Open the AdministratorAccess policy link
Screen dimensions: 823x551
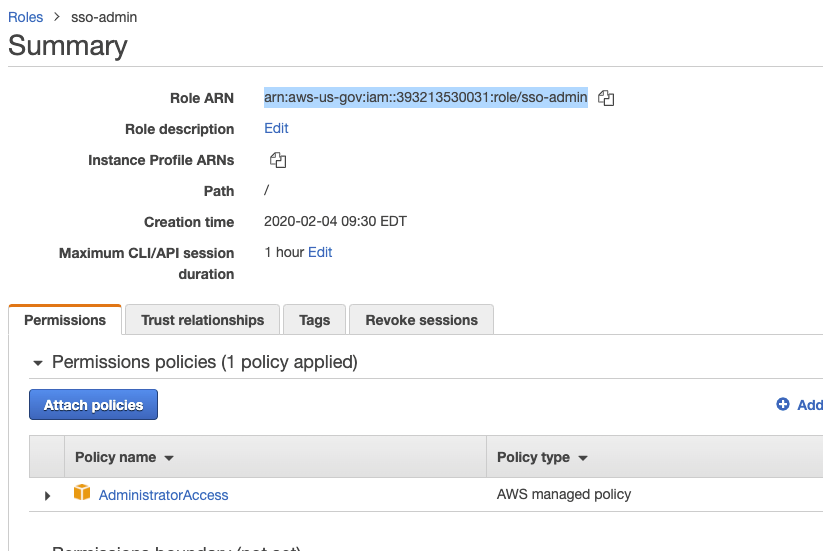(x=163, y=495)
